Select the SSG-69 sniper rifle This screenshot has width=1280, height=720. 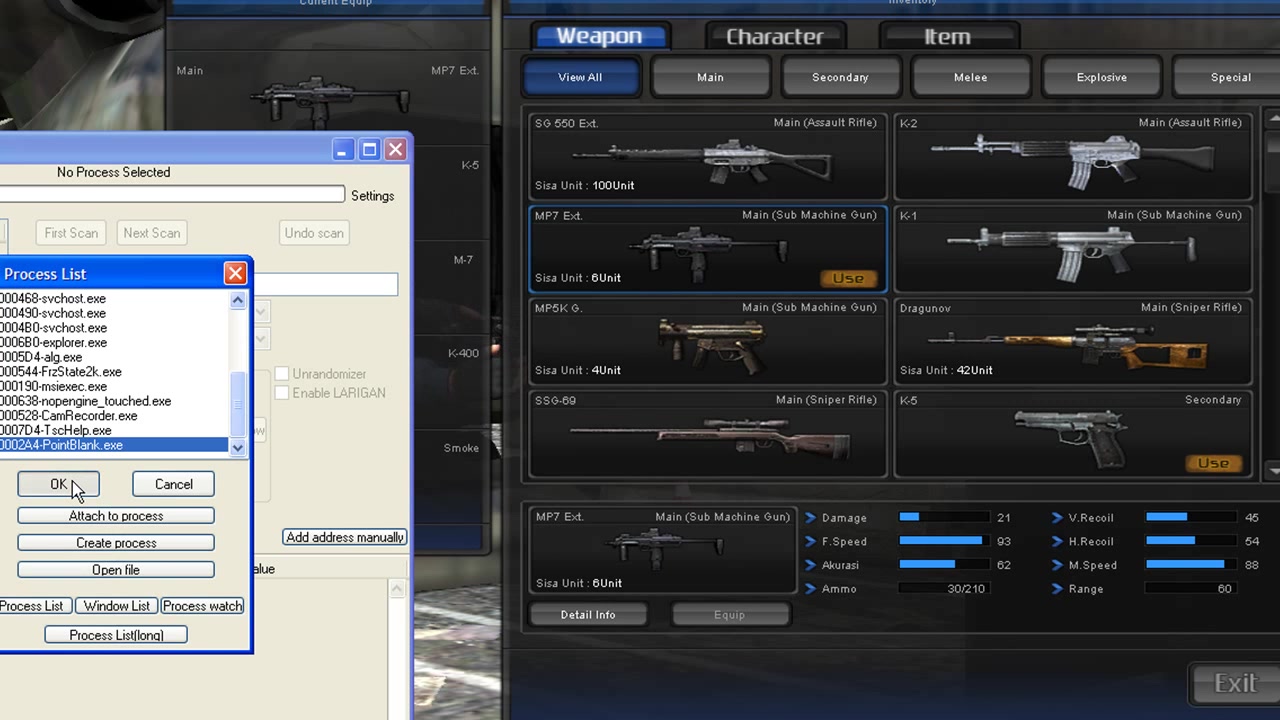pyautogui.click(x=708, y=433)
